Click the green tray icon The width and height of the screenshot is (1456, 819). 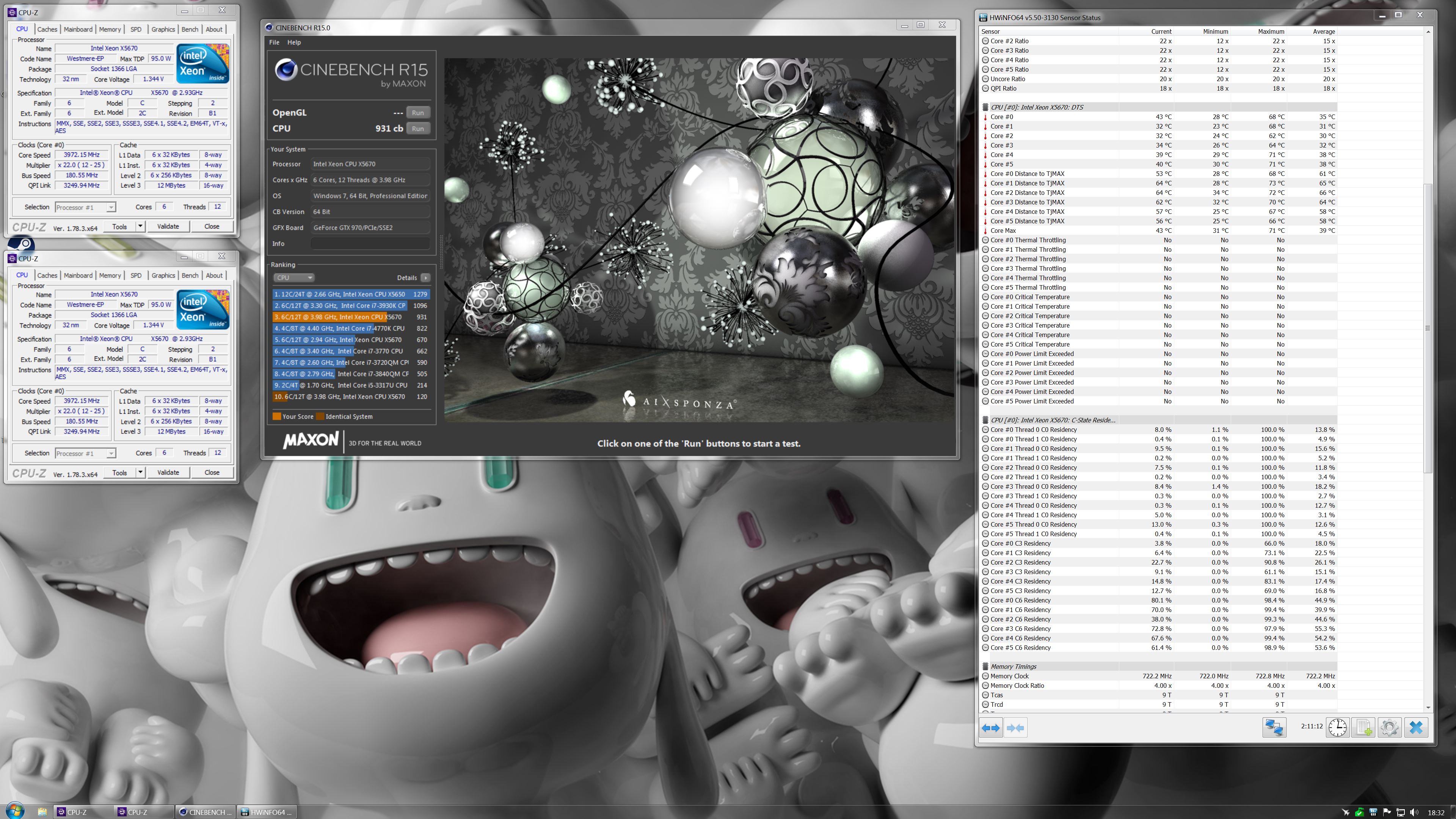tap(1359, 813)
